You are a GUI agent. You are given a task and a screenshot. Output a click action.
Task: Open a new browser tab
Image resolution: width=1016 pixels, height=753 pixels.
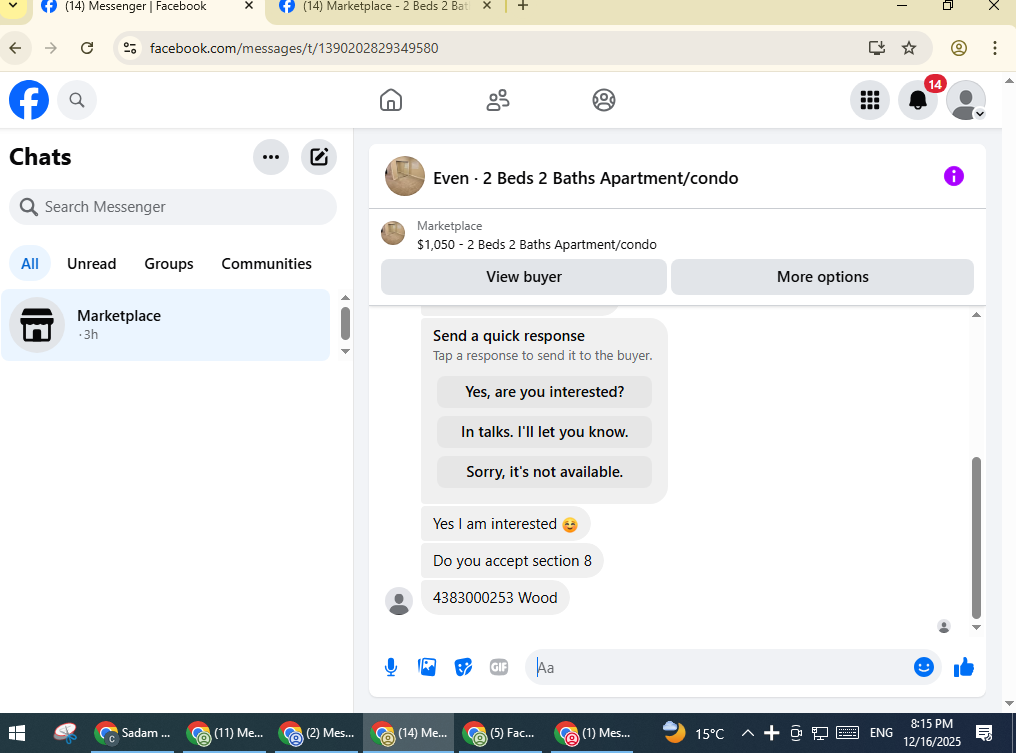tap(523, 6)
